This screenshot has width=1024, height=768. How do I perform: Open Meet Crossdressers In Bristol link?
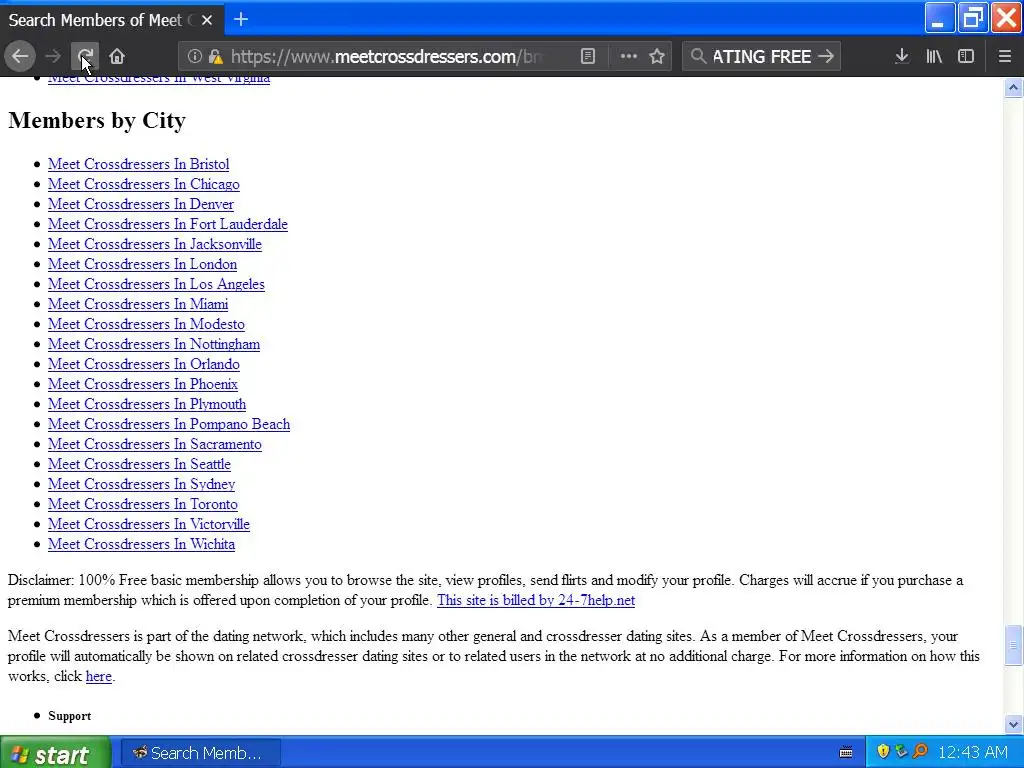tap(138, 164)
